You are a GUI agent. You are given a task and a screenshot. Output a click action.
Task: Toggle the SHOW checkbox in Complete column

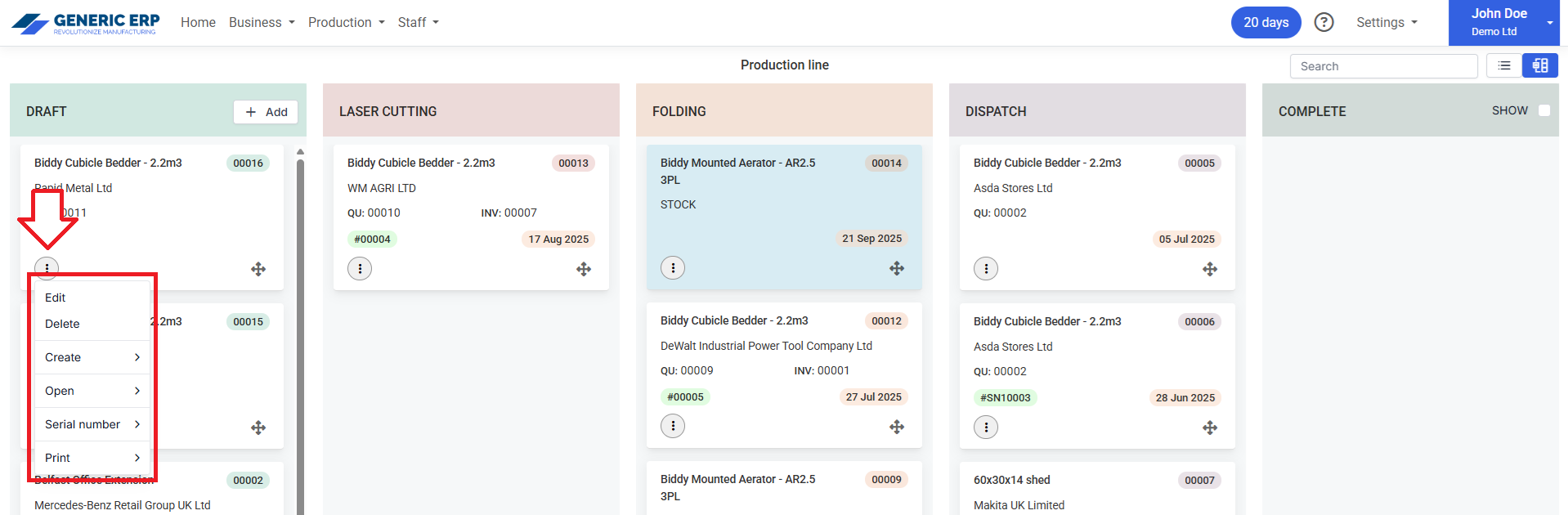click(1544, 110)
